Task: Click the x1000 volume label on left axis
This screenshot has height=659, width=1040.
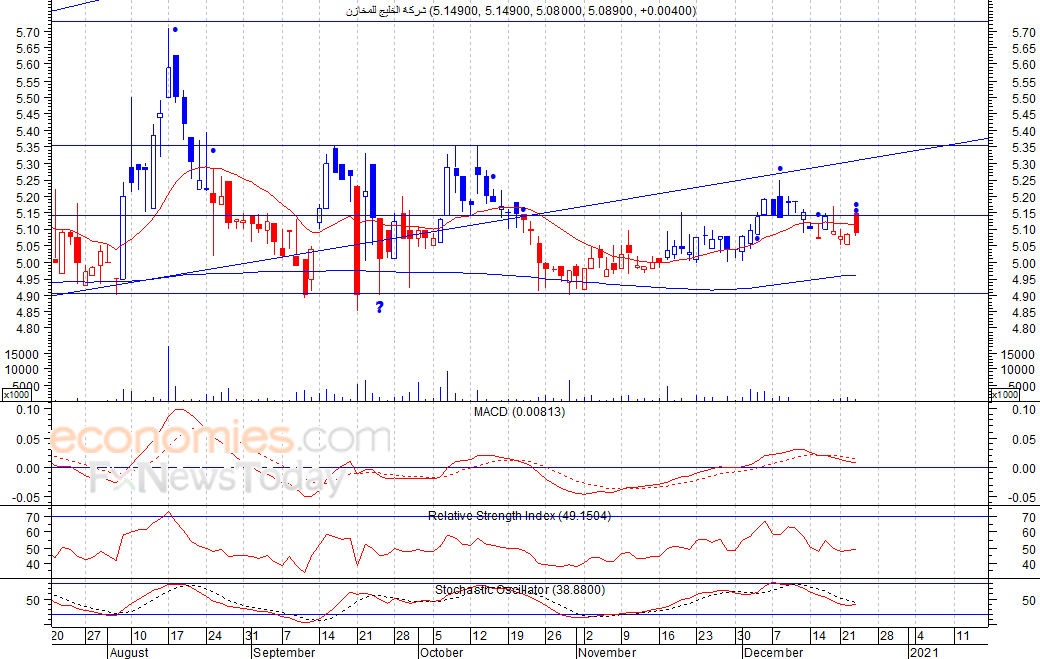Action: click(x=16, y=394)
